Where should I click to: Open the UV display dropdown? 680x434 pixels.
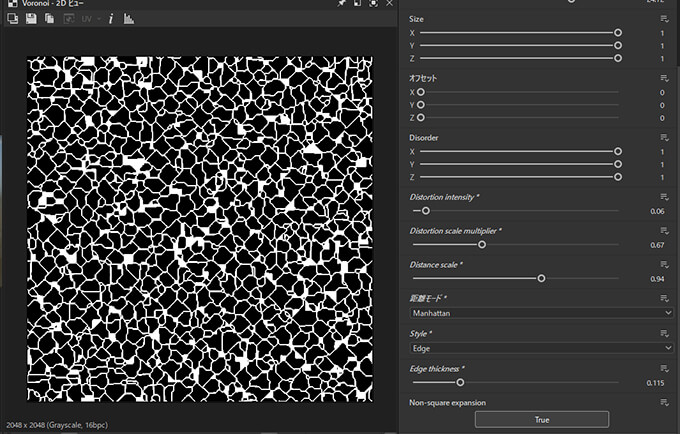(x=90, y=19)
